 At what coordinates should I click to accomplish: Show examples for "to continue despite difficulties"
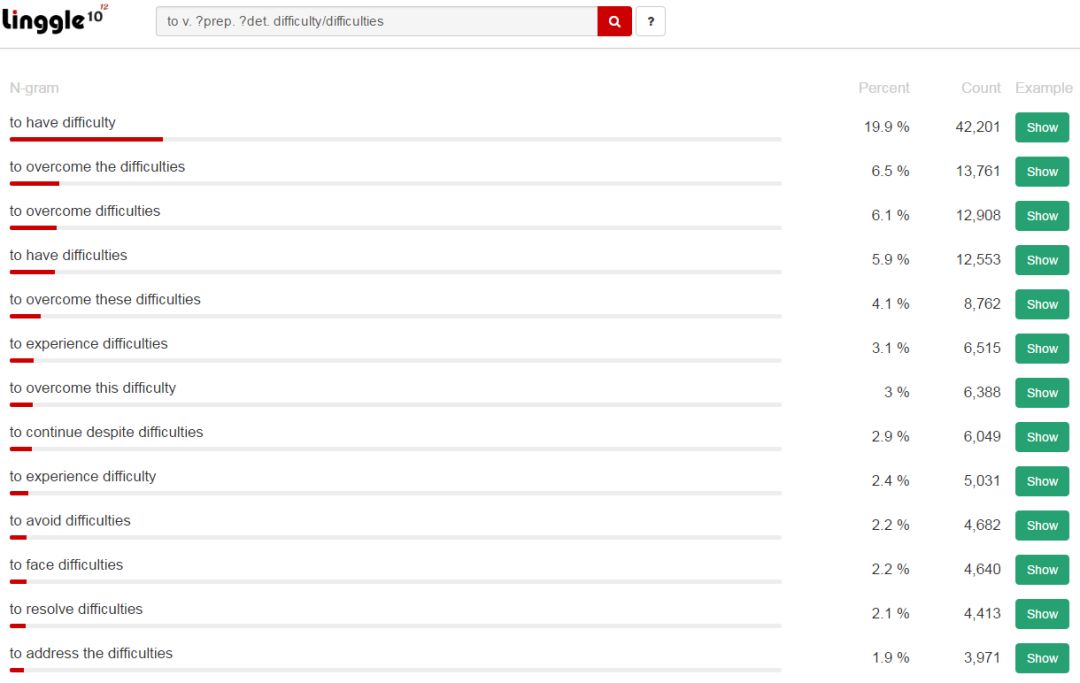[1041, 437]
